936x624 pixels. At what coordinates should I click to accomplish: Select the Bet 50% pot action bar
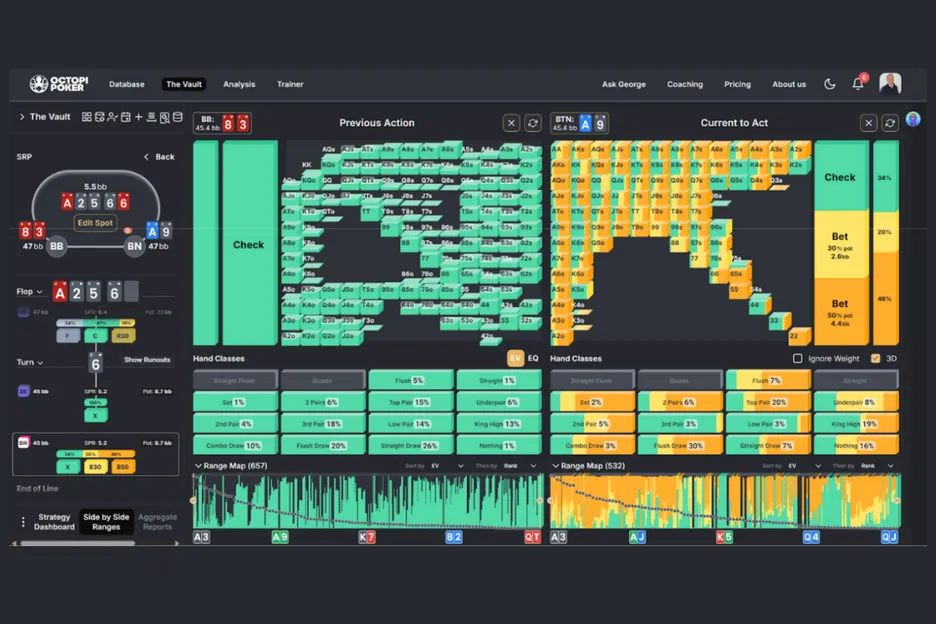click(840, 309)
